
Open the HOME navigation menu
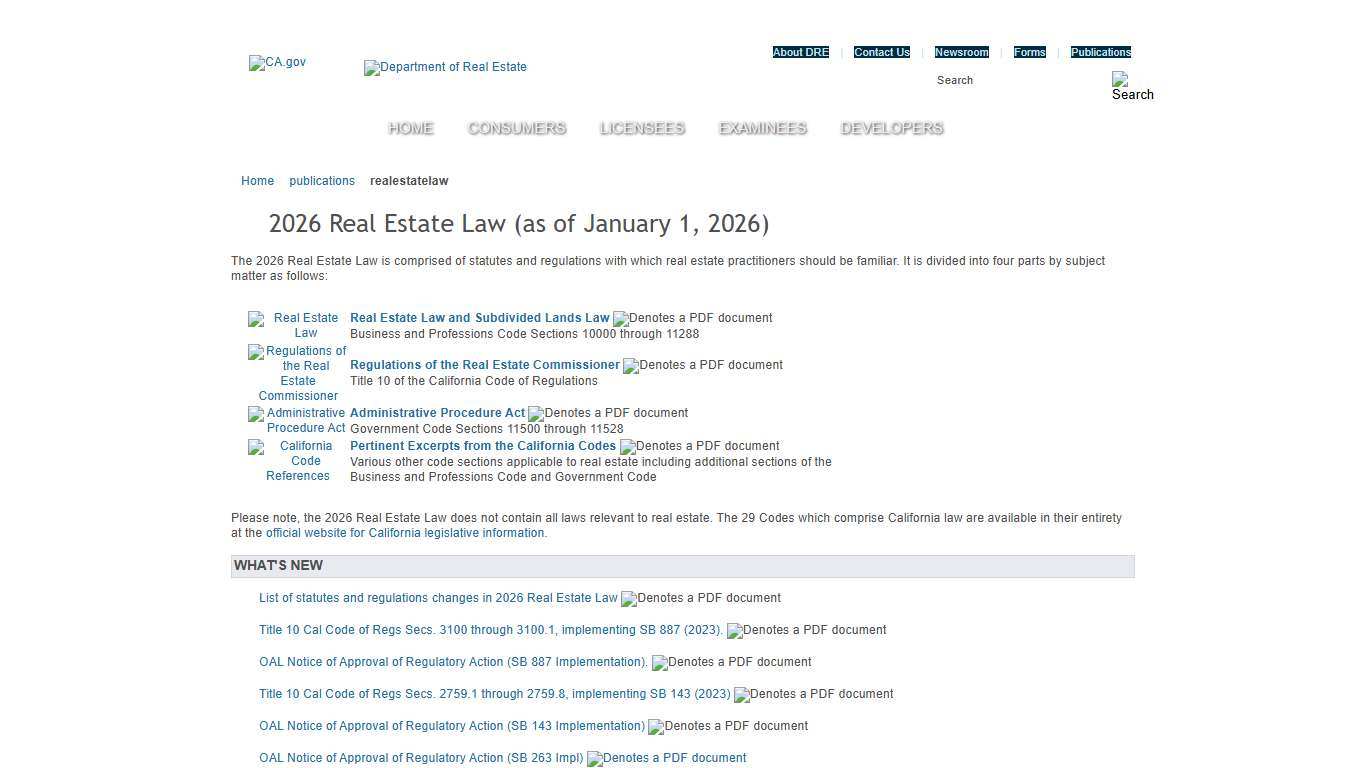[410, 128]
